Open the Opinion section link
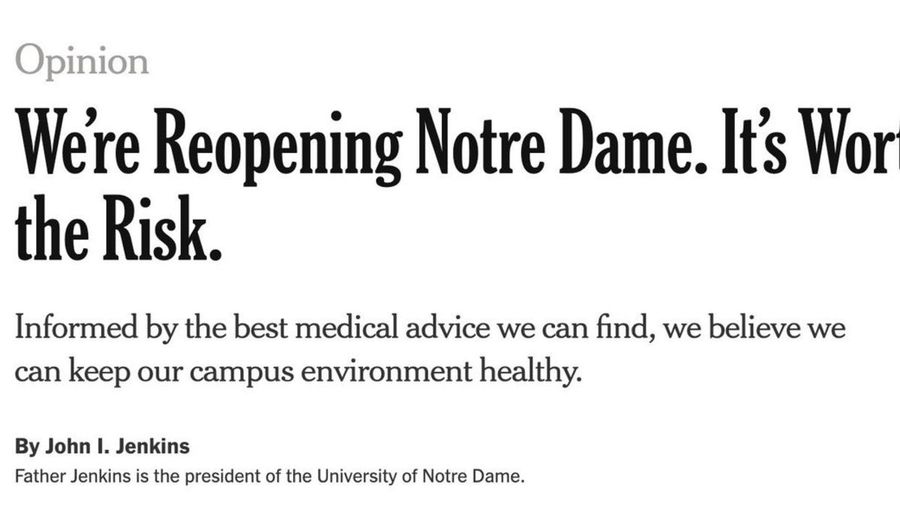The width and height of the screenshot is (900, 506). pyautogui.click(x=82, y=62)
